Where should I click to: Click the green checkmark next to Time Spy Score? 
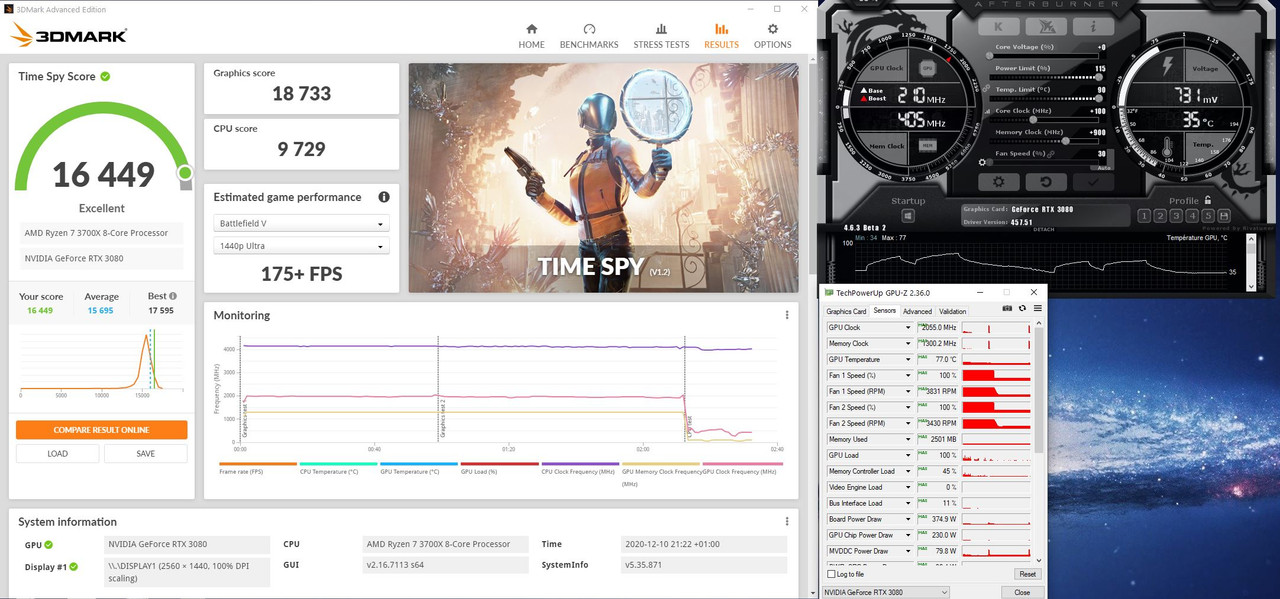[105, 76]
